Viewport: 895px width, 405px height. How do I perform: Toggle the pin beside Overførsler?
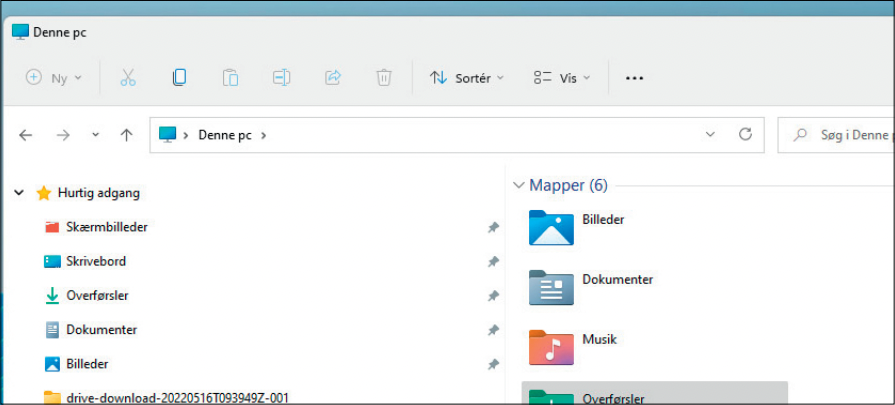coord(493,296)
